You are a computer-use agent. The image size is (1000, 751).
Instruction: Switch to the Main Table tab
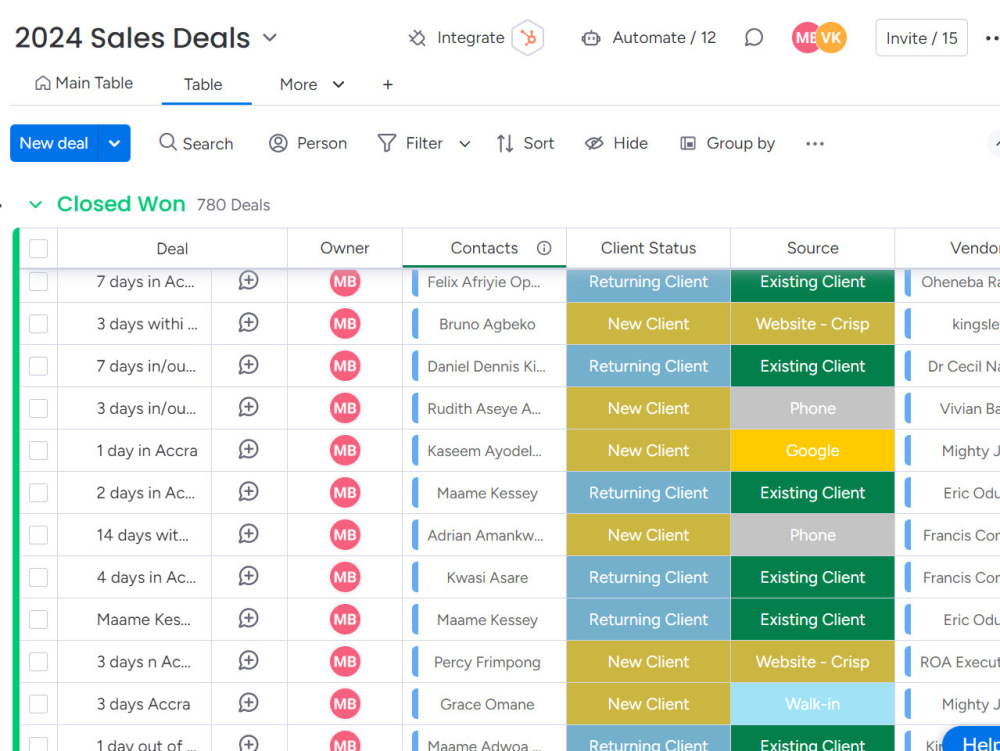[84, 83]
